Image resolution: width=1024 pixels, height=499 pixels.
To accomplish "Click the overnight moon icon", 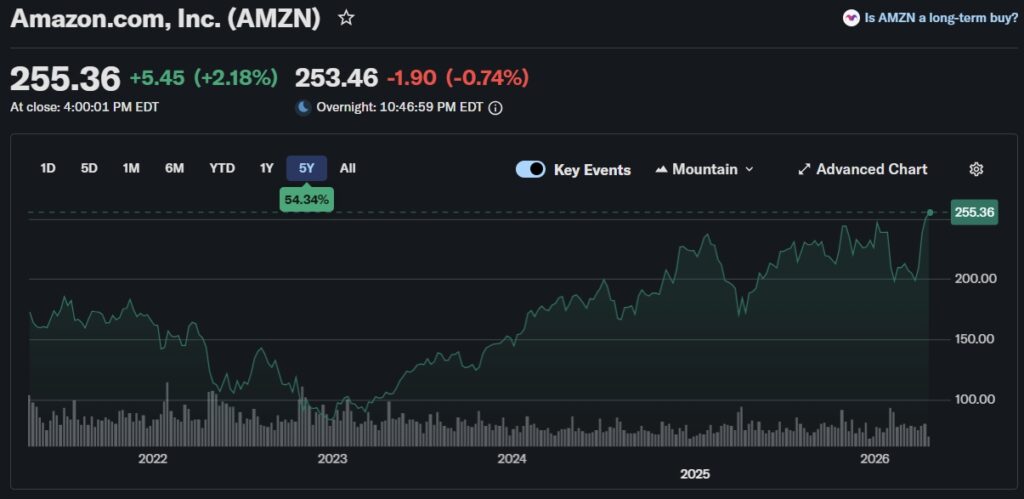I will pyautogui.click(x=303, y=108).
